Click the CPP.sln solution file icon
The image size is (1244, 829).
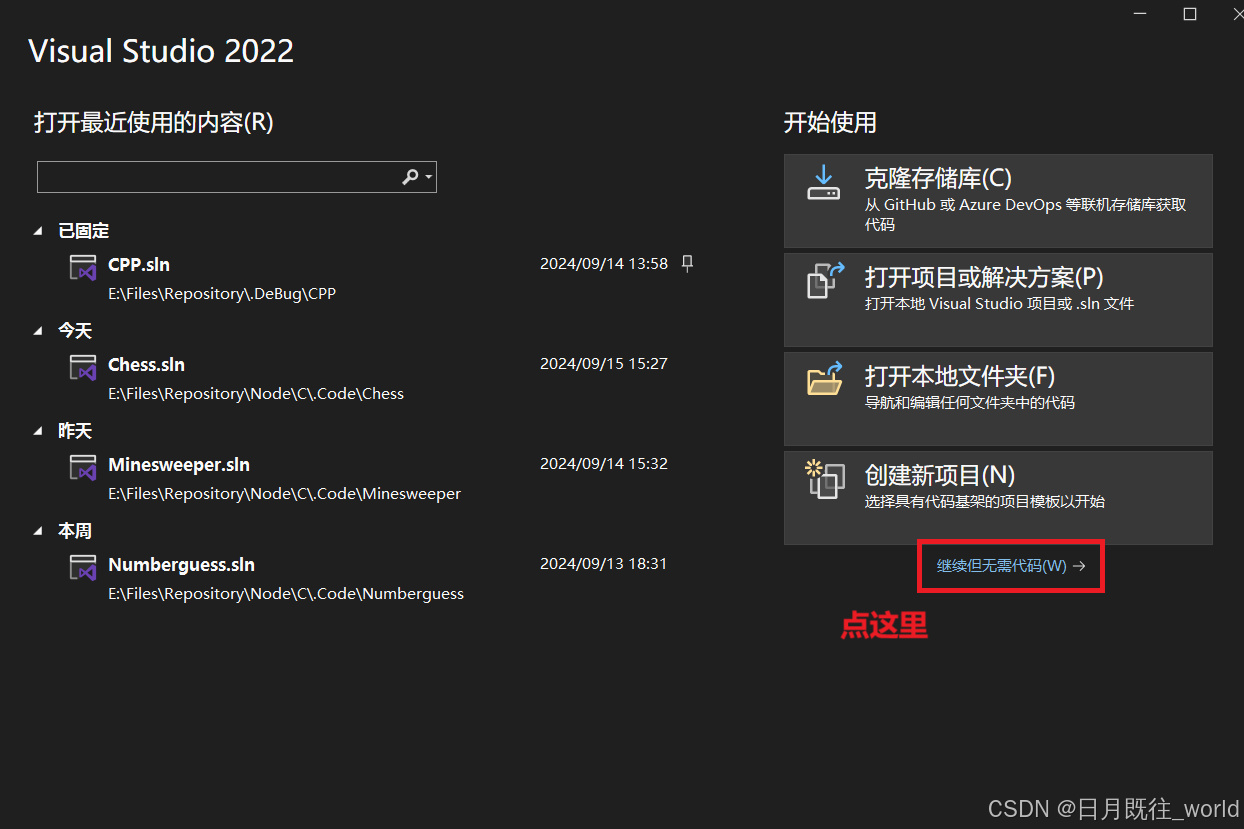click(82, 267)
